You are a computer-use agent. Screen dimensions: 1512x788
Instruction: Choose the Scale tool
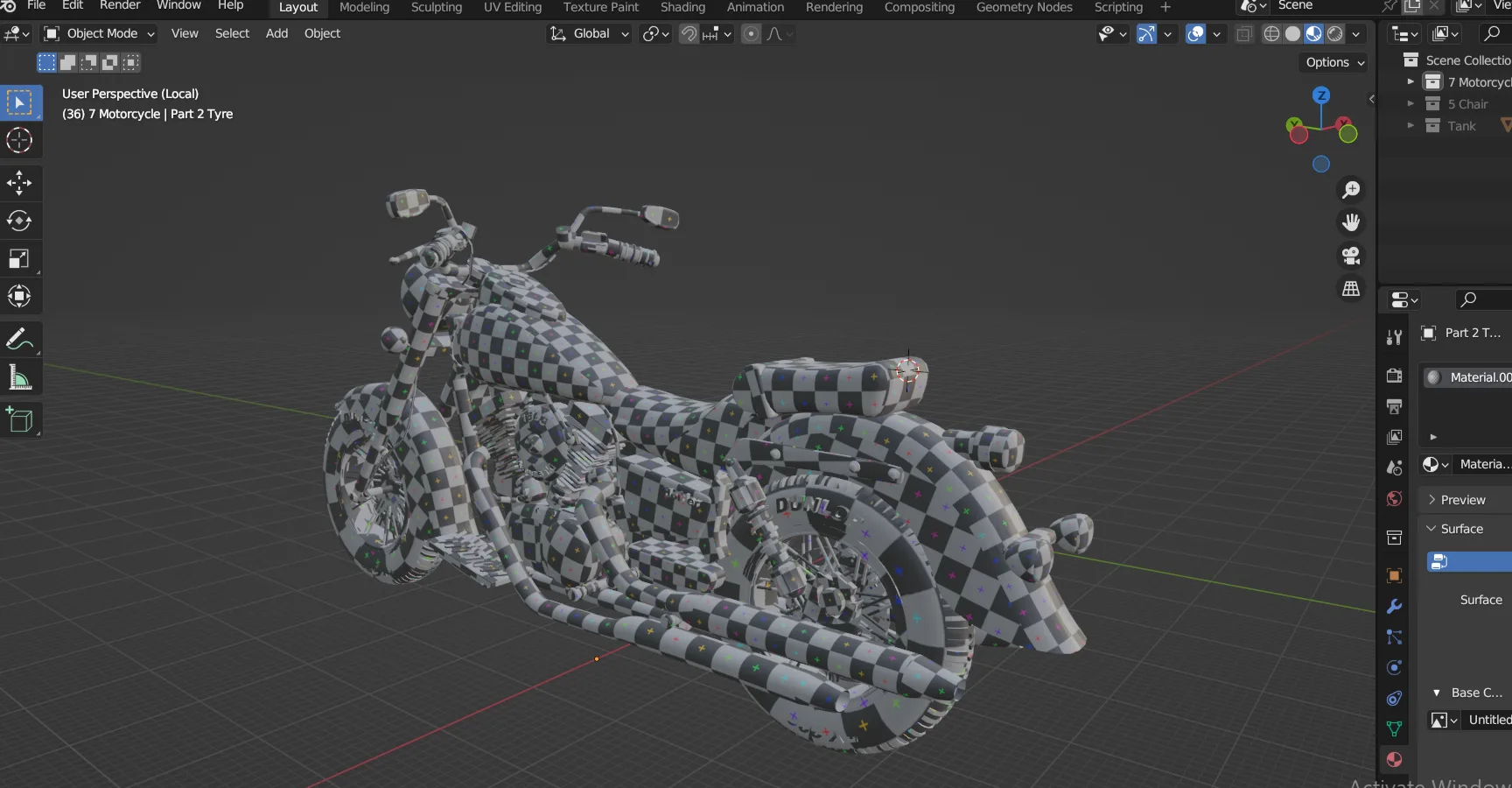click(19, 259)
